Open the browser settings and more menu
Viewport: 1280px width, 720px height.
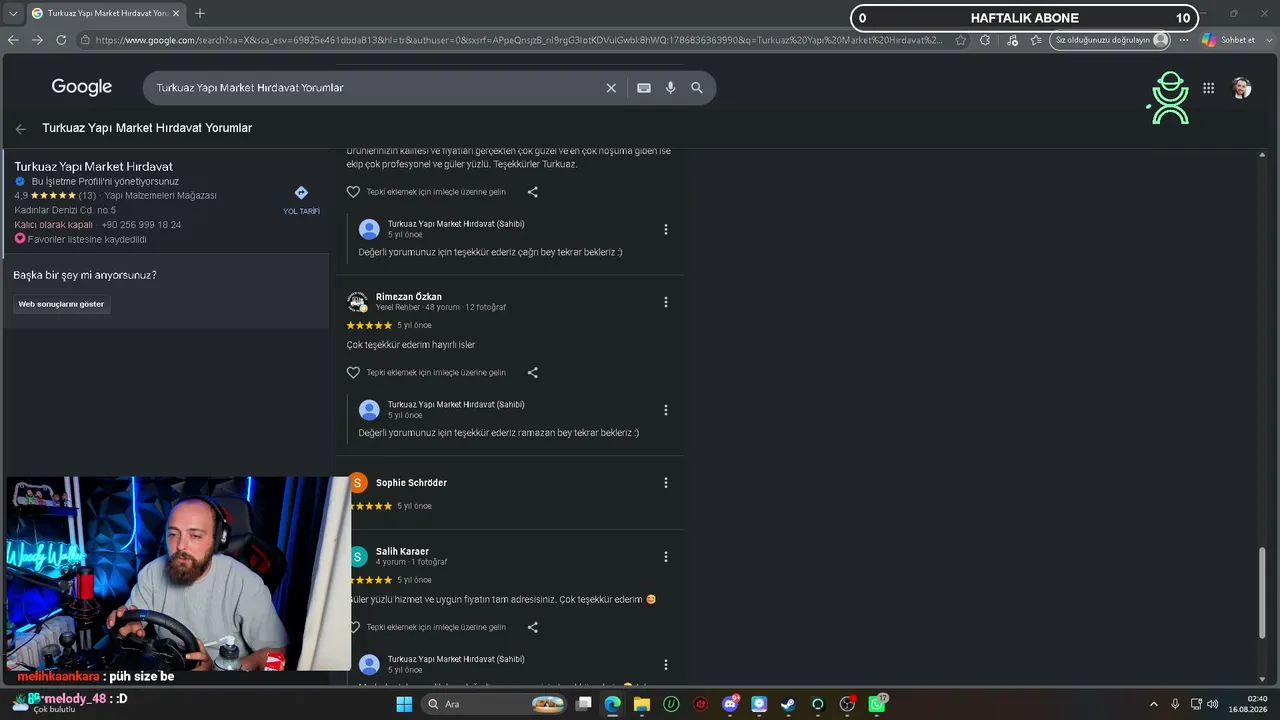pos(1185,40)
